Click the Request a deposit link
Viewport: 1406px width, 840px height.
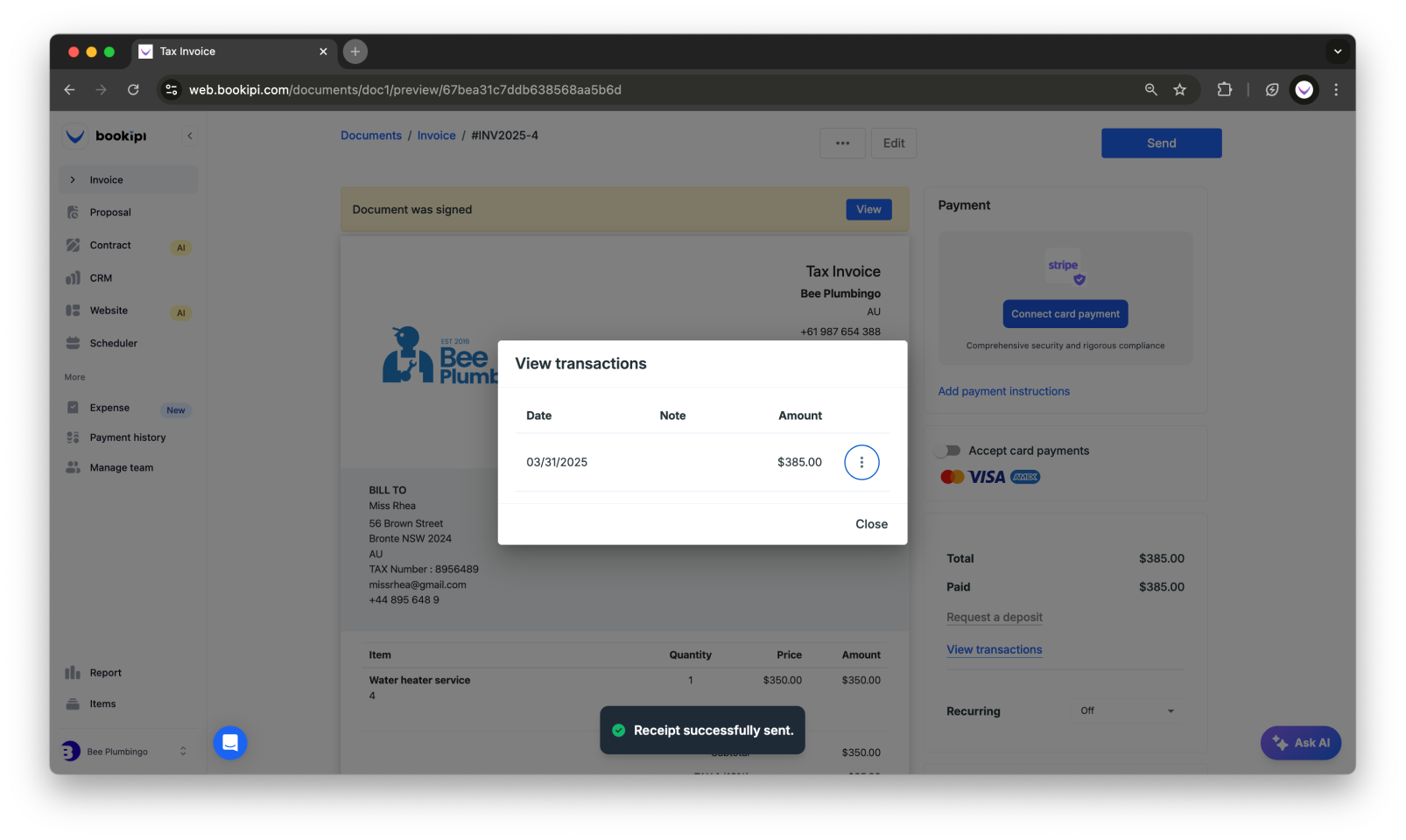tap(994, 617)
